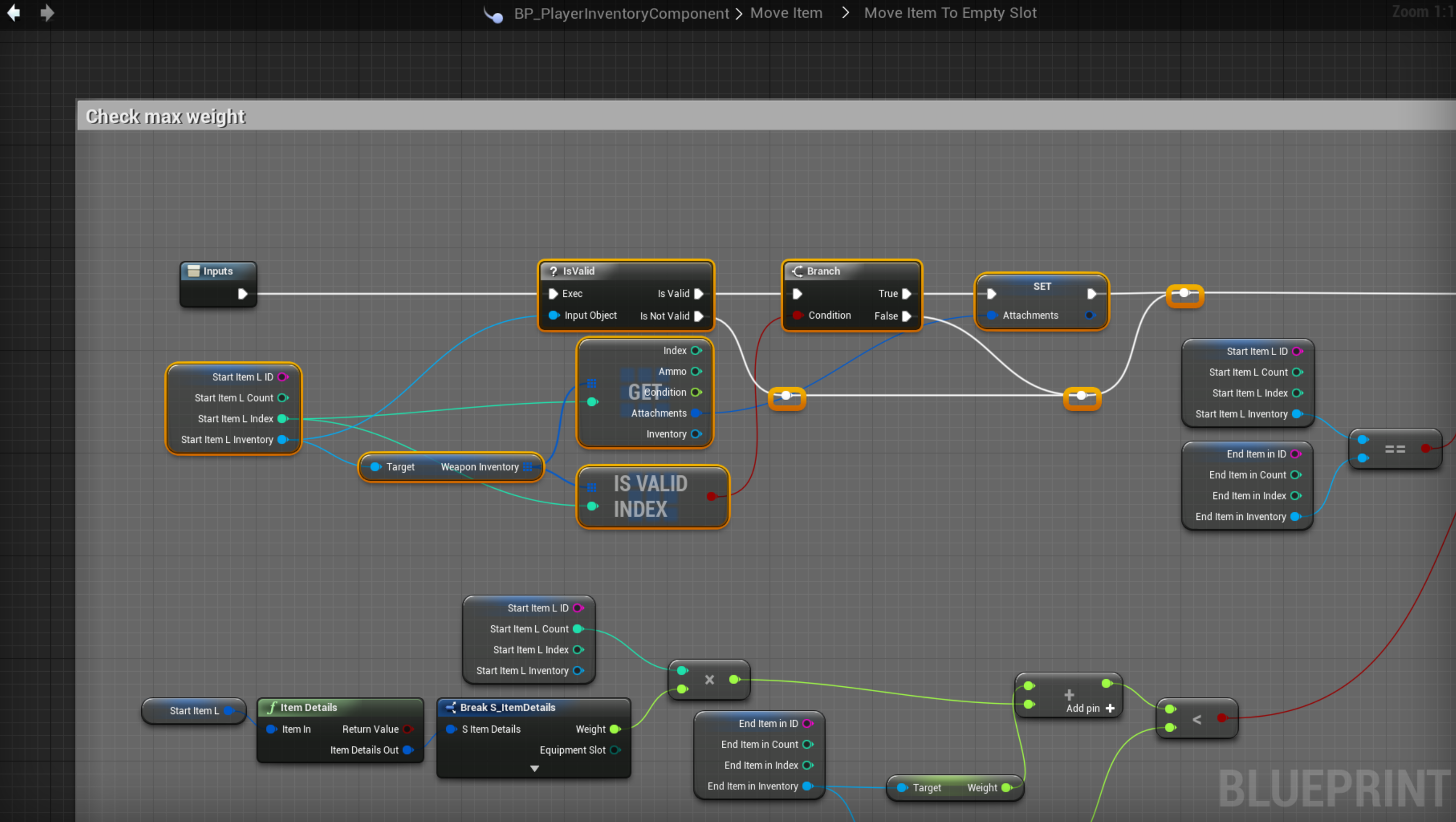This screenshot has height=822, width=1456.
Task: Click the blueprint icon beside BP_PlayerInventoryComponent
Action: tap(493, 14)
